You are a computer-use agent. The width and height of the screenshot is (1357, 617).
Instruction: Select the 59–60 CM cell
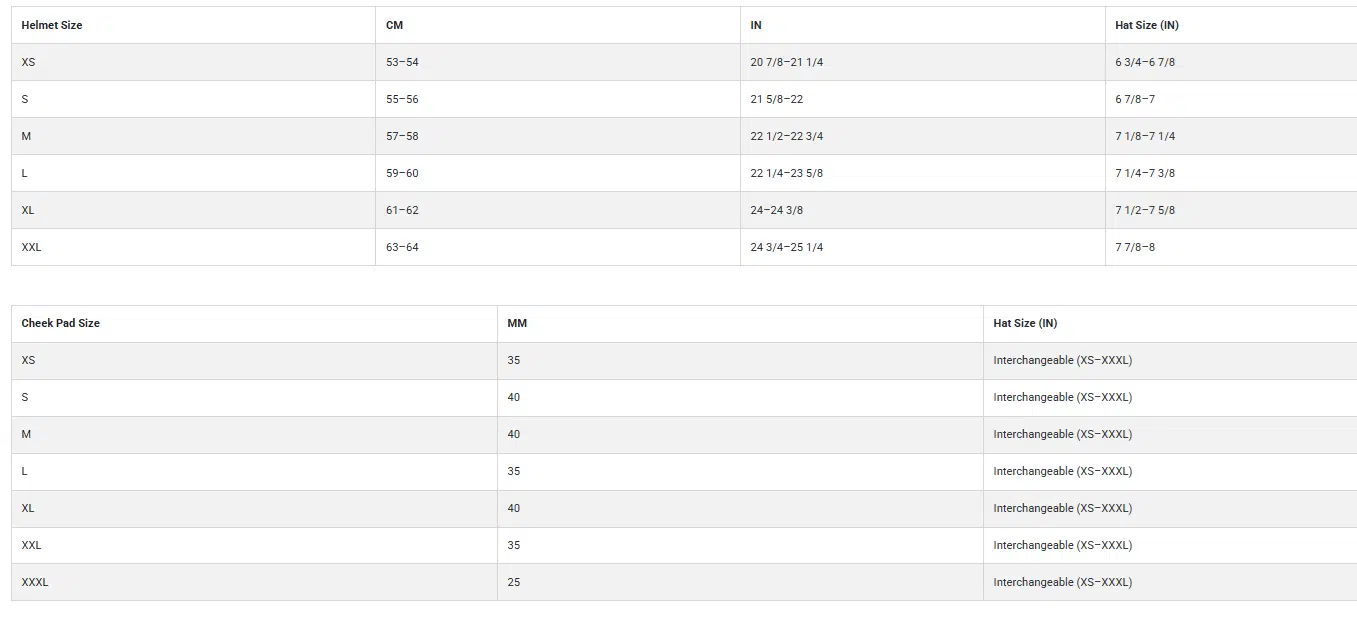[402, 173]
